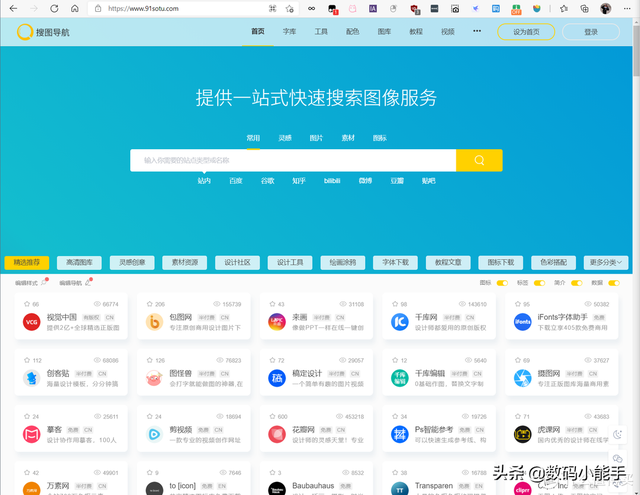The width and height of the screenshot is (640, 495).
Task: Open the 摄图网 logo icon
Action: (522, 378)
